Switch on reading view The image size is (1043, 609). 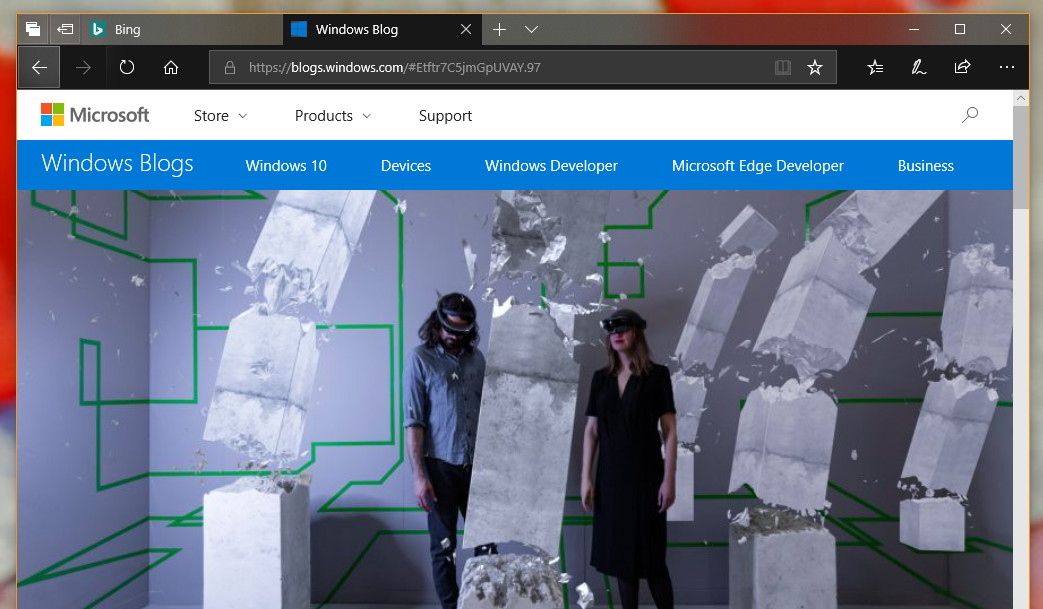point(783,67)
